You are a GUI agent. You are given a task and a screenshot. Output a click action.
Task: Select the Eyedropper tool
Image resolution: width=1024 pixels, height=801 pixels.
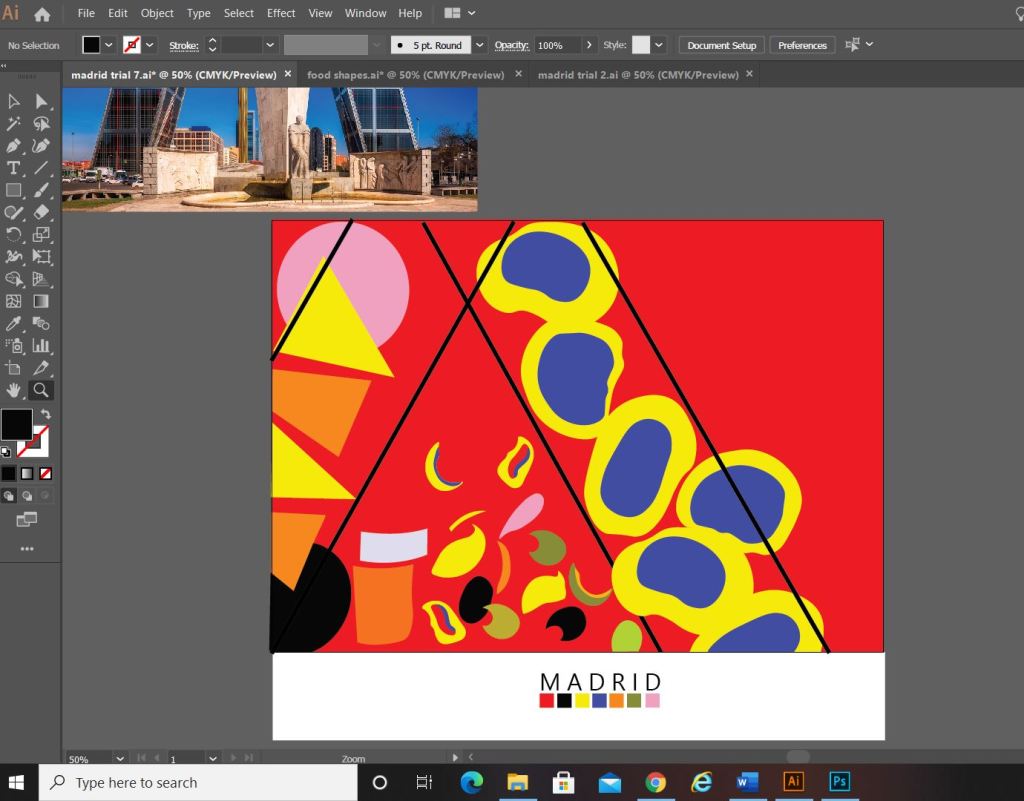14,323
